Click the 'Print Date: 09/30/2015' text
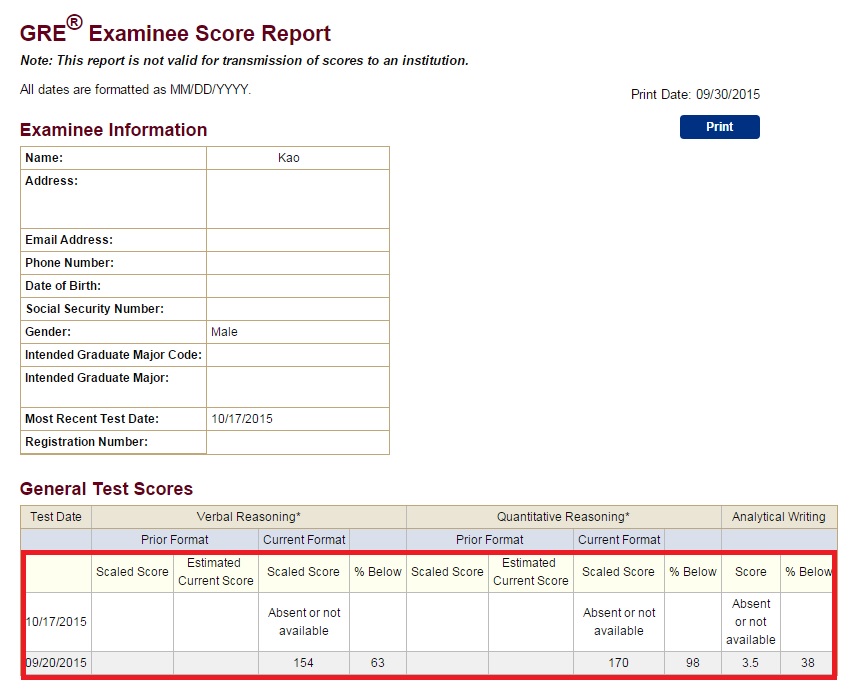This screenshot has width=855, height=689. click(x=695, y=94)
